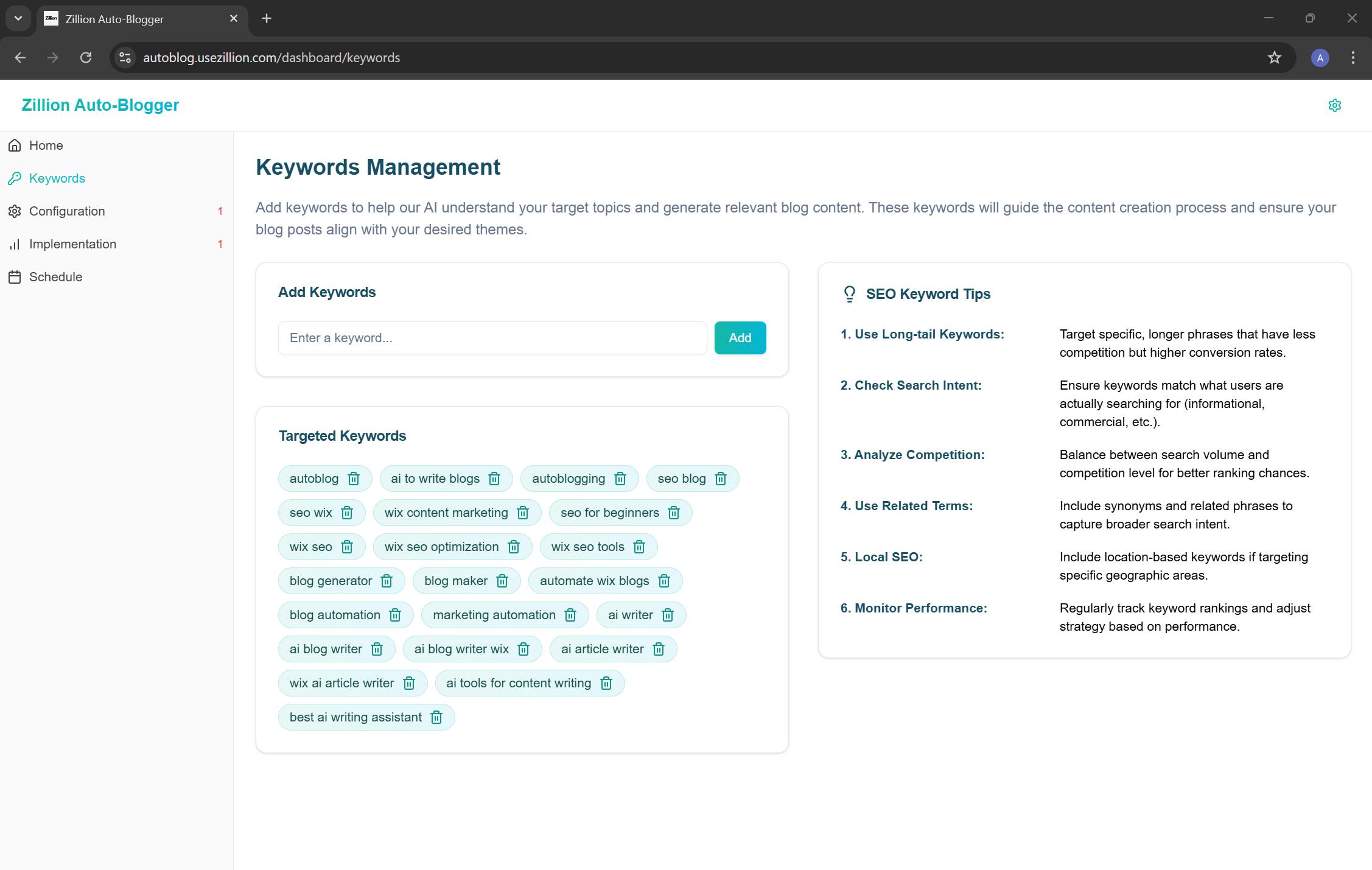The width and height of the screenshot is (1372, 870).
Task: Open settings gear in top right header
Action: (x=1335, y=105)
